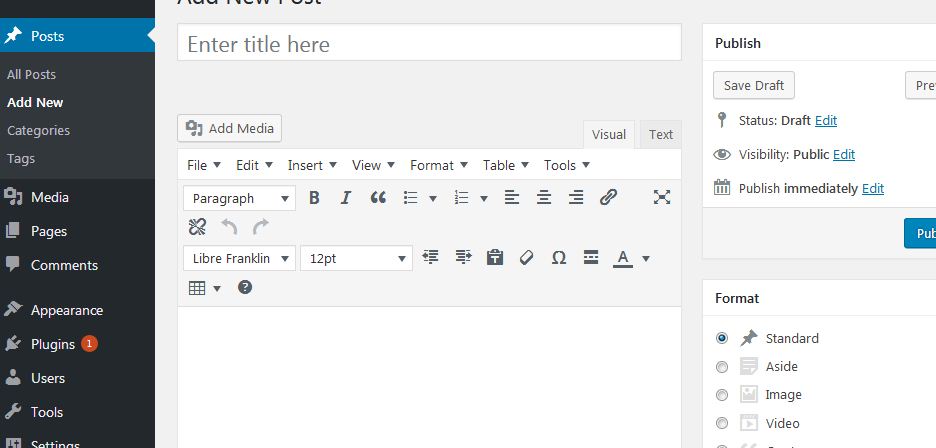Open Tools in the admin sidebar
The width and height of the screenshot is (936, 448).
(47, 413)
